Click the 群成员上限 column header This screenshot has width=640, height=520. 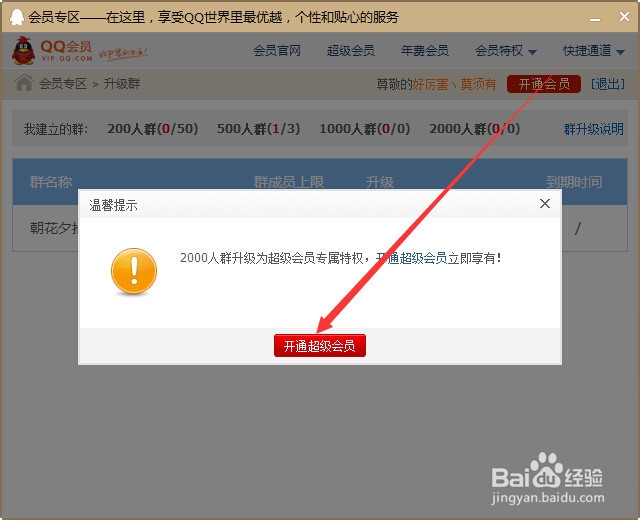point(289,182)
